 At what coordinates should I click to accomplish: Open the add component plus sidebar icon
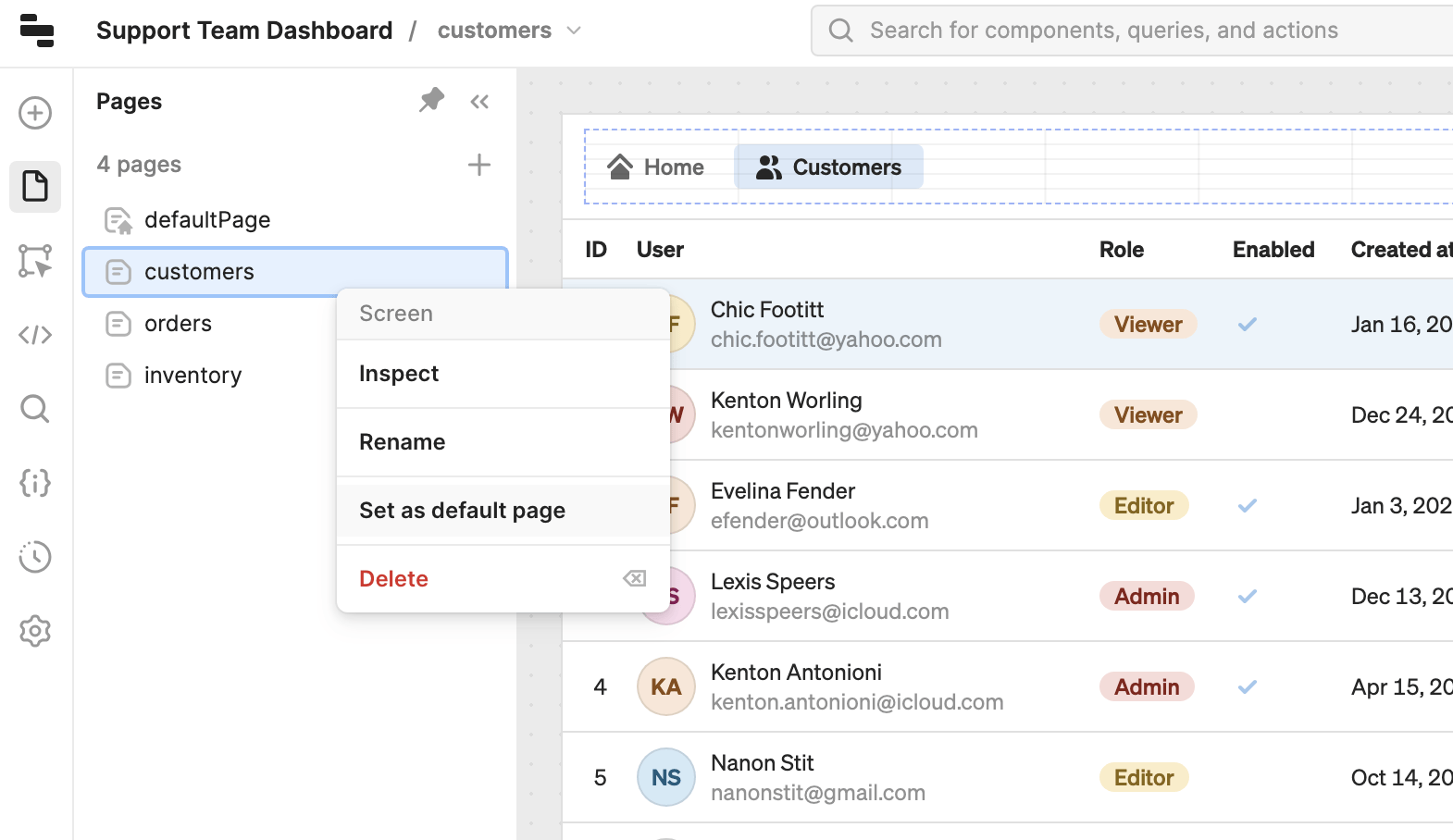click(35, 113)
